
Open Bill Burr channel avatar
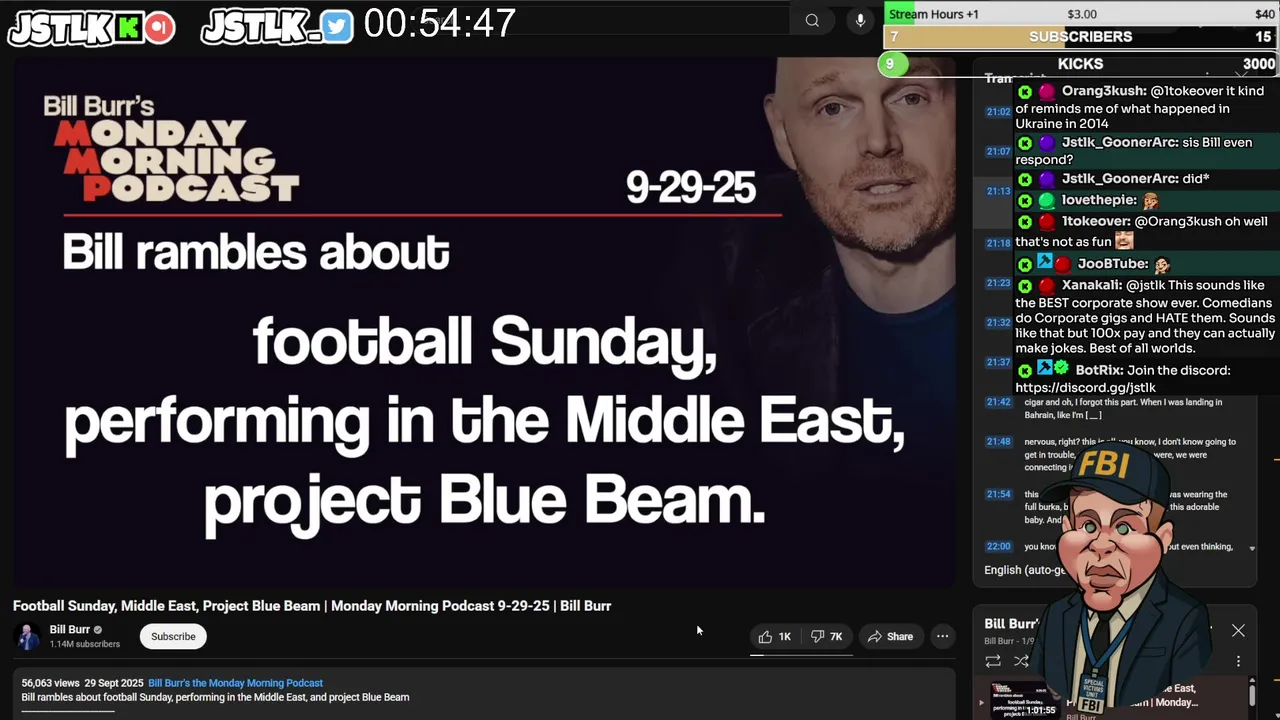[x=28, y=636]
